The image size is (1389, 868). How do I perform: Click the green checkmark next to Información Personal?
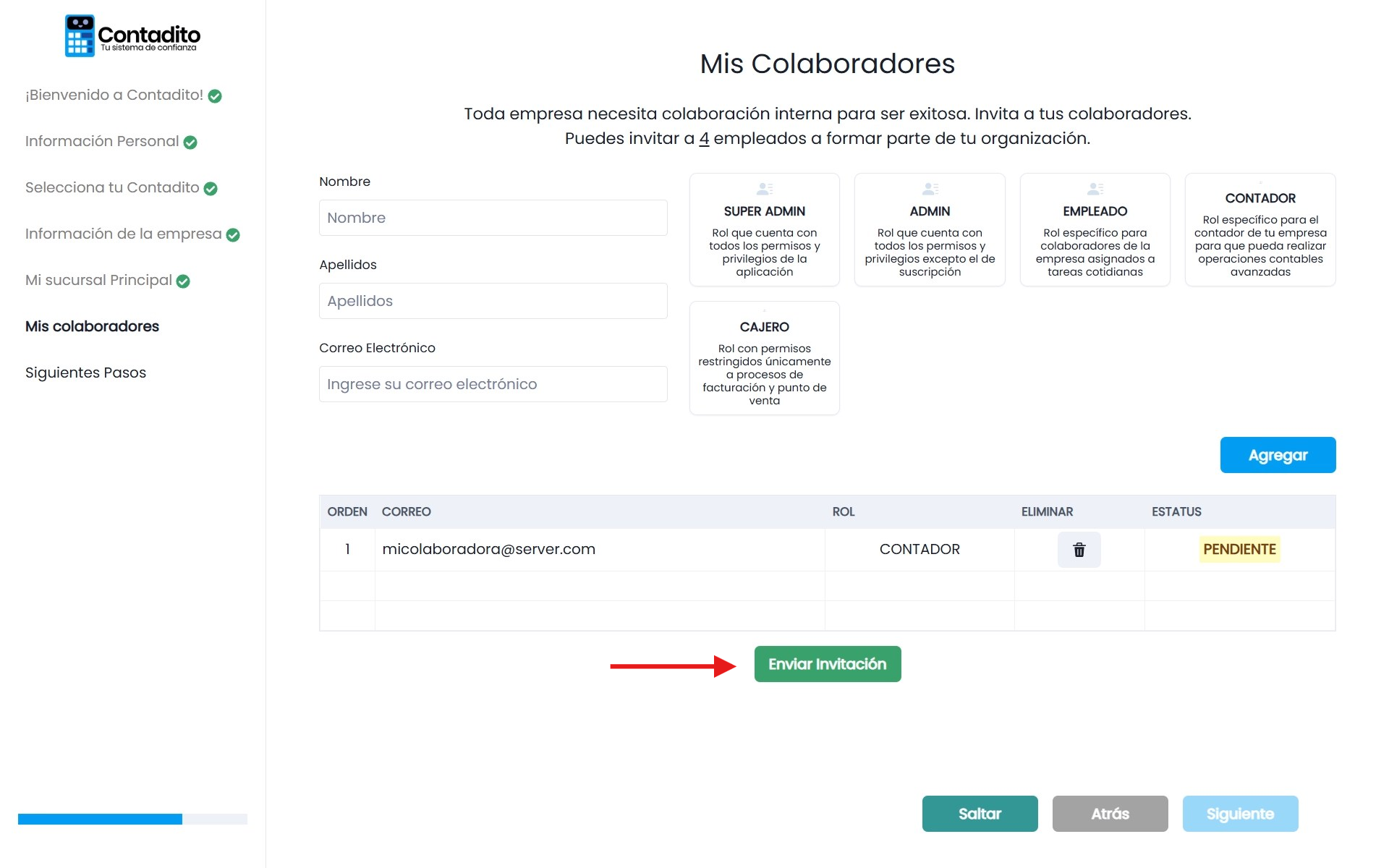pyautogui.click(x=190, y=142)
